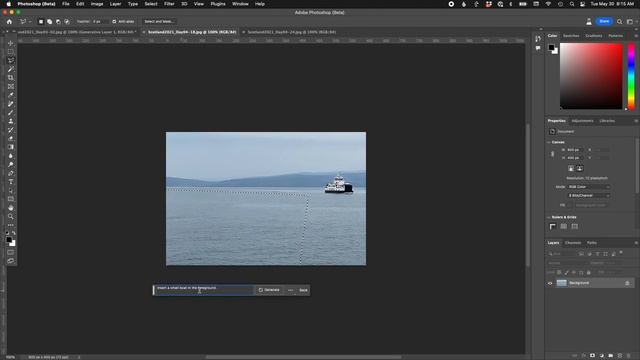The image size is (640, 360).
Task: Choose Subtract from Selection mode
Action: pos(58,22)
